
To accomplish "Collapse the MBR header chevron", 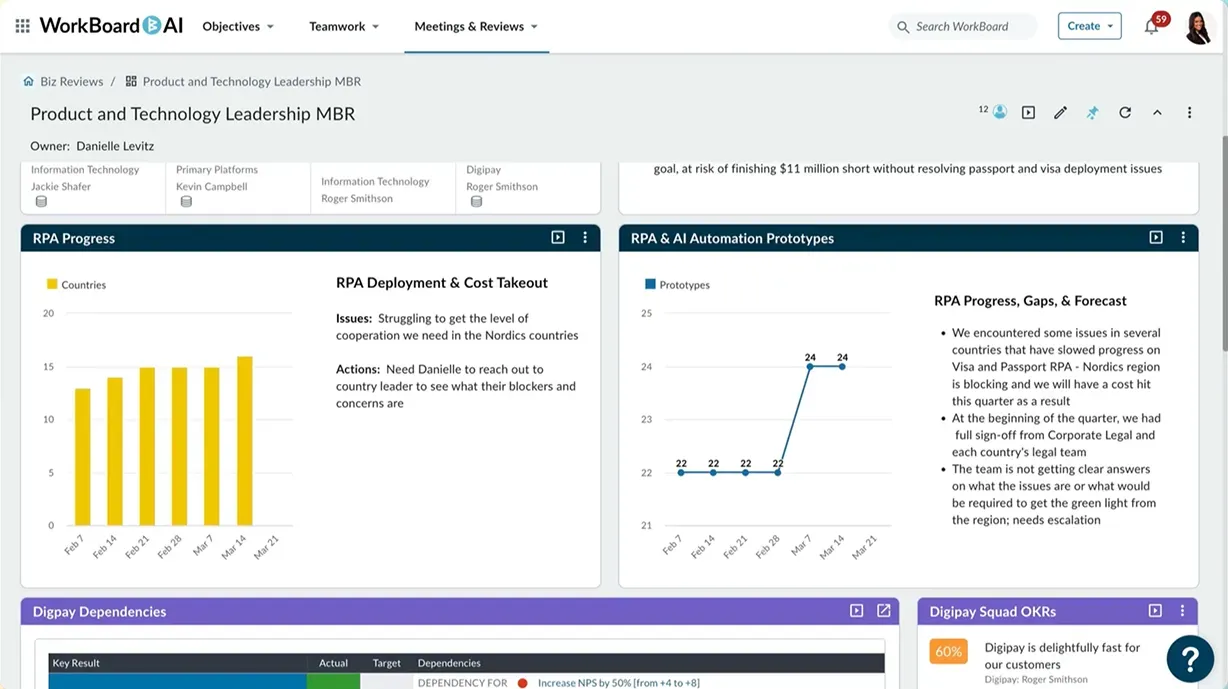I will (x=1157, y=113).
